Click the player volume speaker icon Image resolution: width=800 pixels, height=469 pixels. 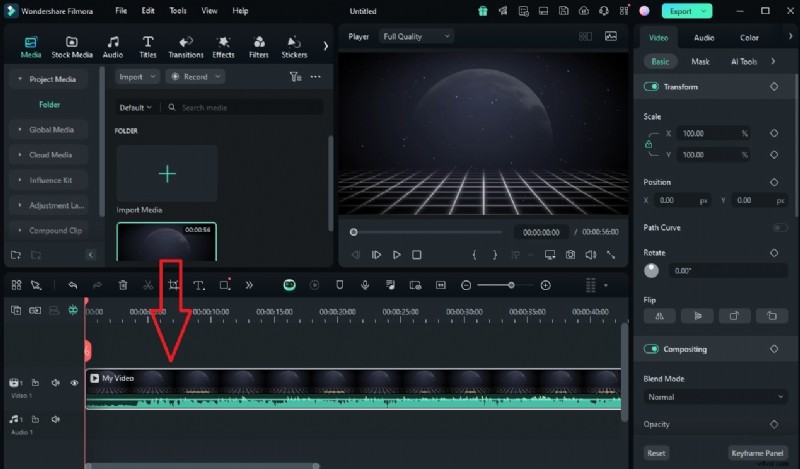[x=590, y=254]
